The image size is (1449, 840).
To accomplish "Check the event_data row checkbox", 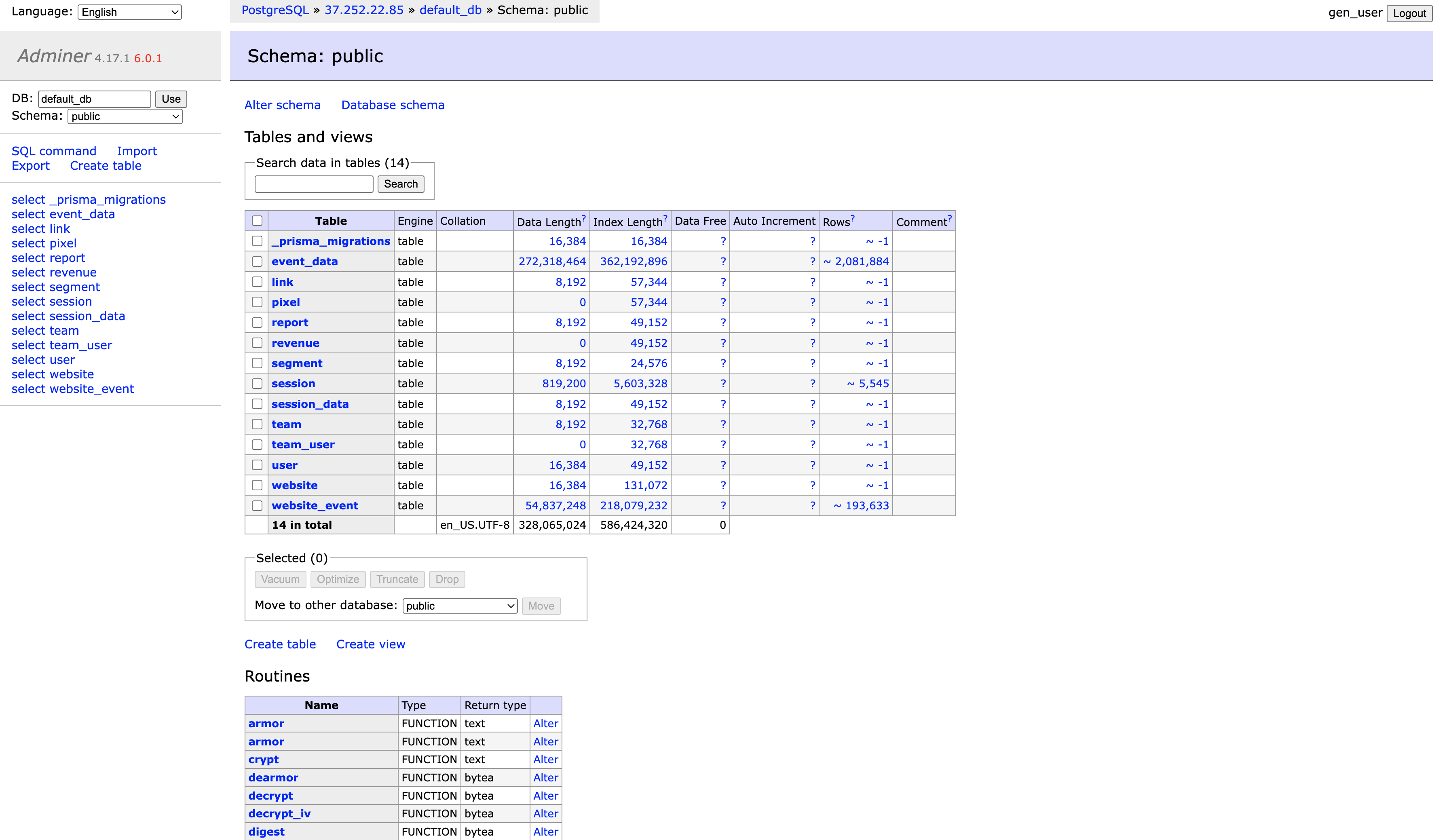I will [257, 262].
